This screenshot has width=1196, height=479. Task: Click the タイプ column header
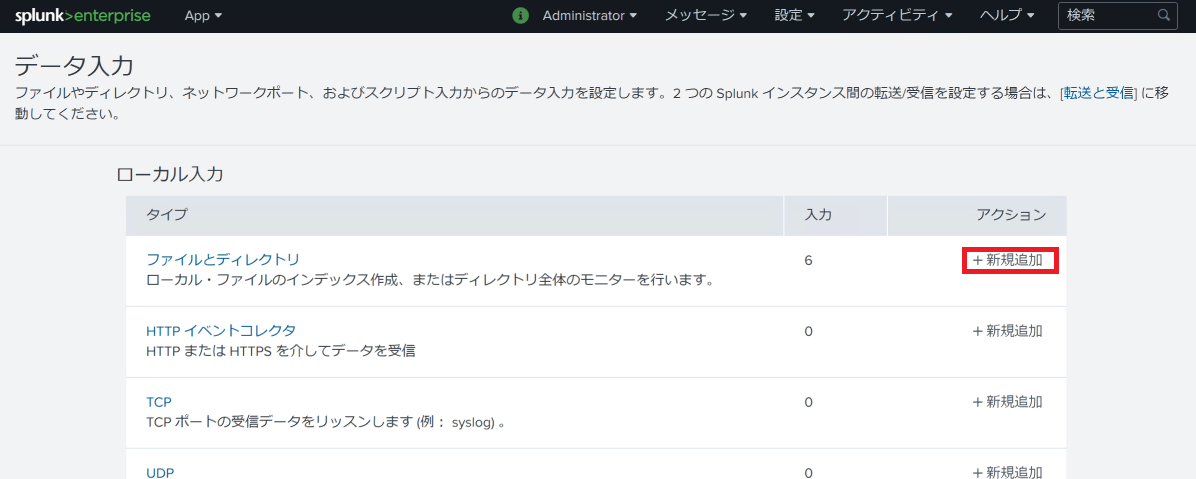tap(167, 215)
